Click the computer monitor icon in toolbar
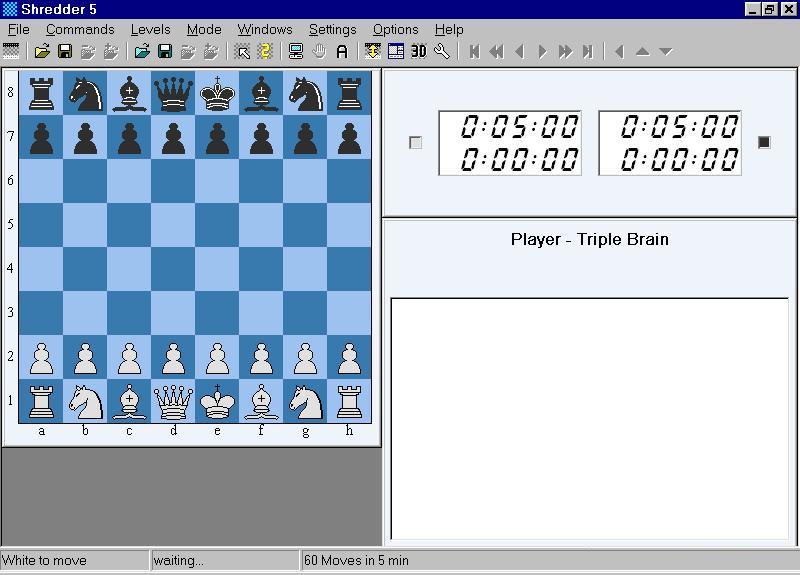 coord(296,51)
